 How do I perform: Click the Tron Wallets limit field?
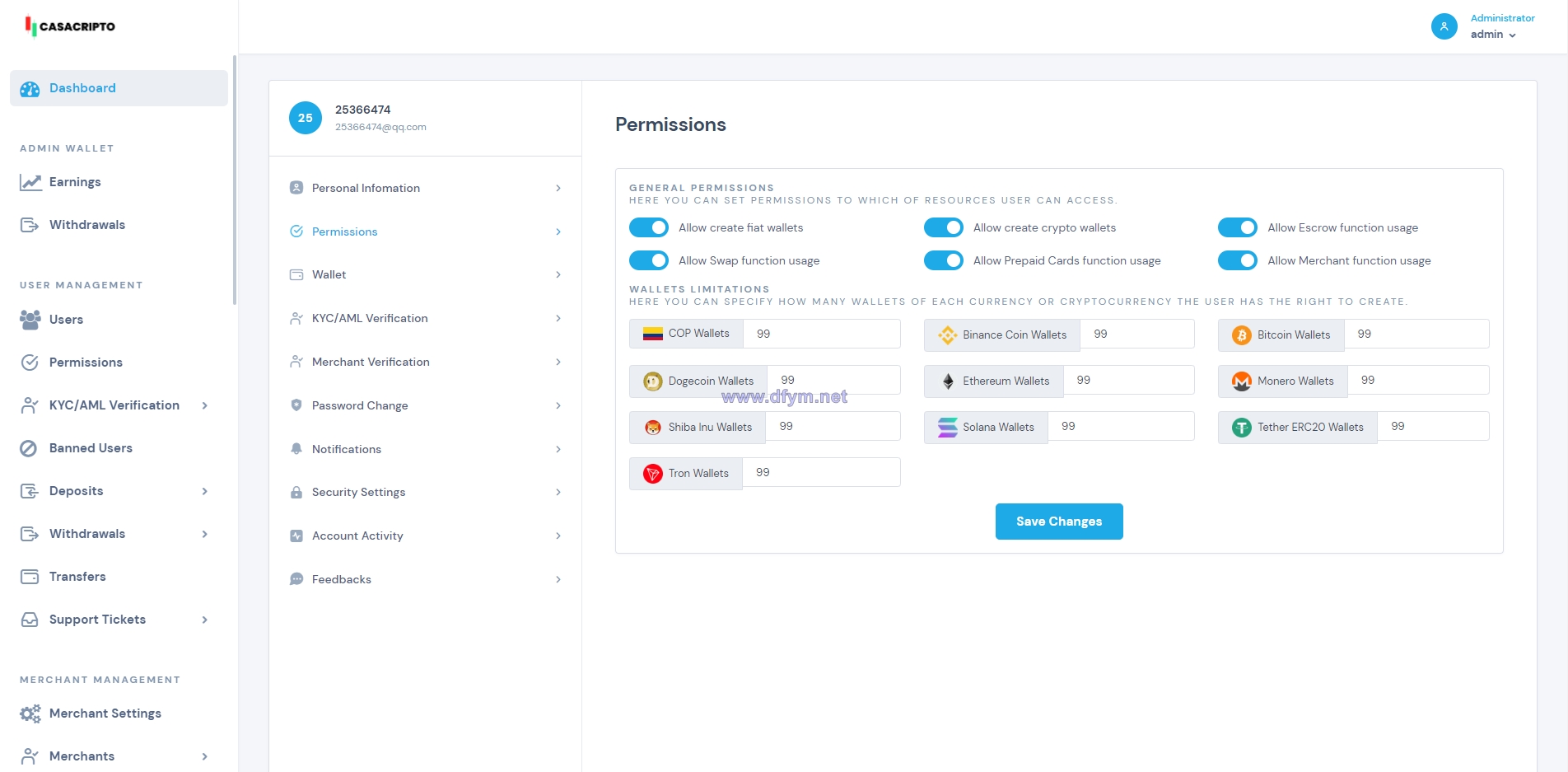(x=822, y=472)
